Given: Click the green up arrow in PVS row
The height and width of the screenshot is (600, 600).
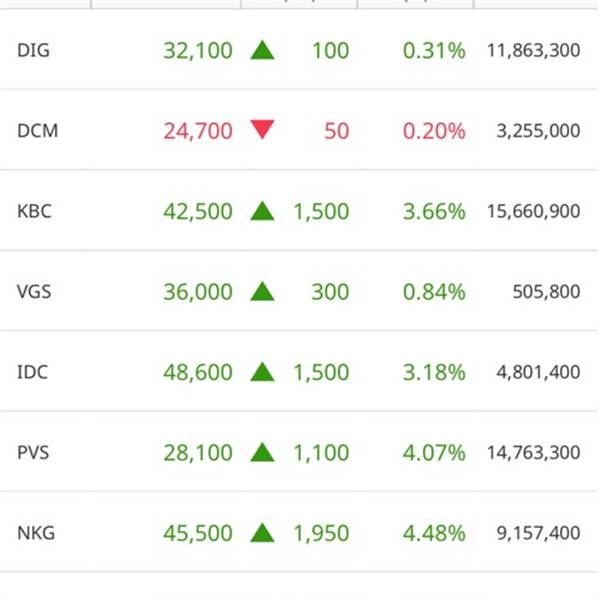Looking at the screenshot, I should coord(262,452).
